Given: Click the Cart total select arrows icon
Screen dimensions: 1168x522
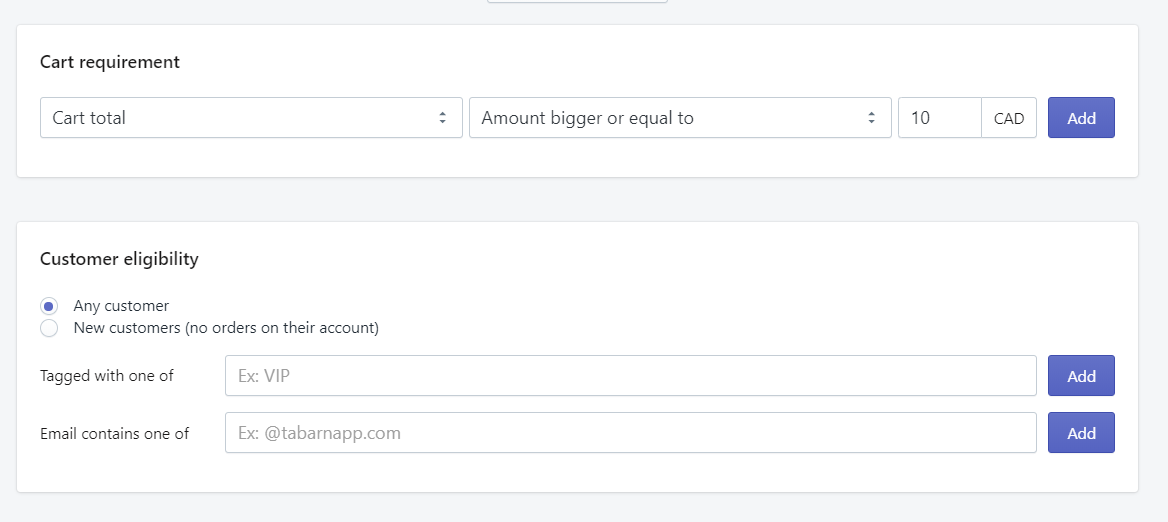Looking at the screenshot, I should 442,118.
